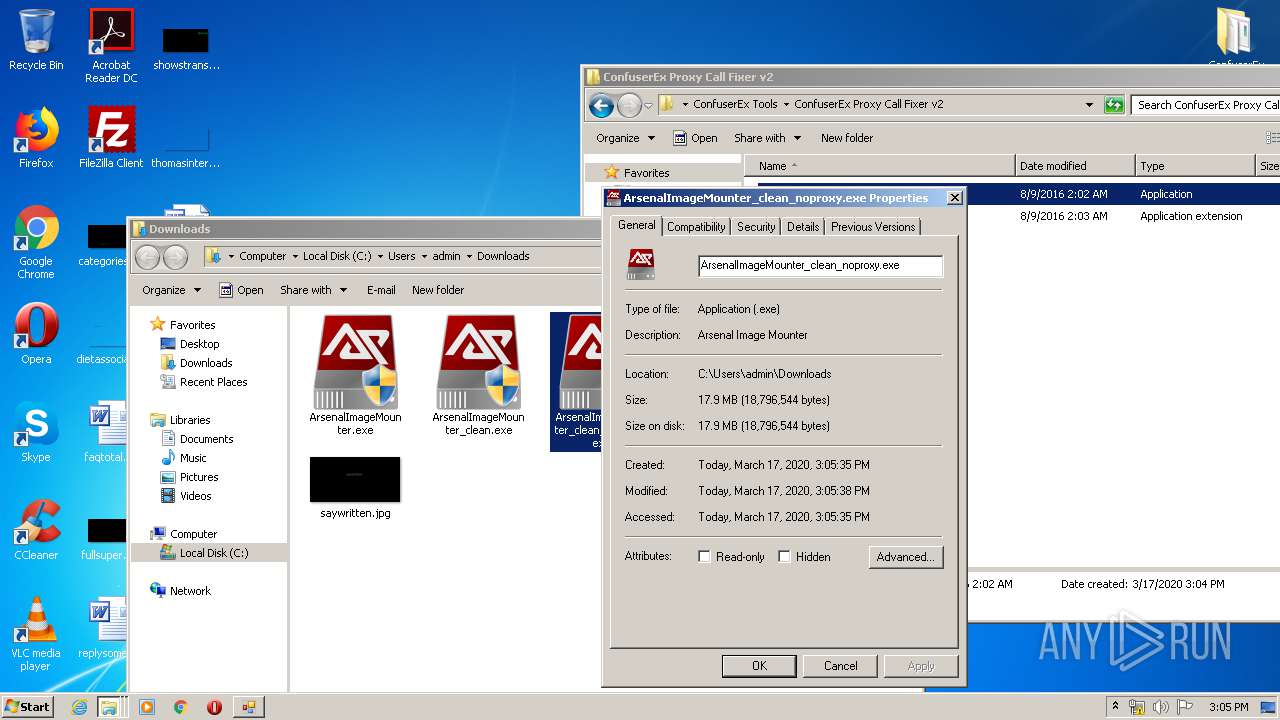Open Advanced attributes dialog
Viewport: 1280px width, 720px height.
click(905, 557)
